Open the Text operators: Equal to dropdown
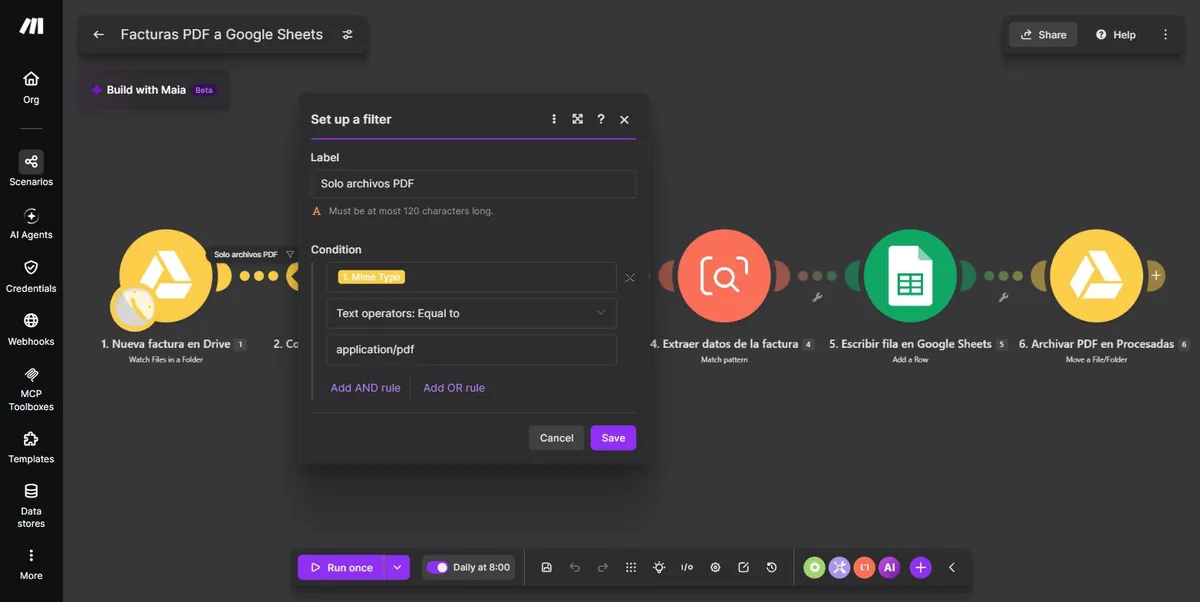 pos(471,313)
